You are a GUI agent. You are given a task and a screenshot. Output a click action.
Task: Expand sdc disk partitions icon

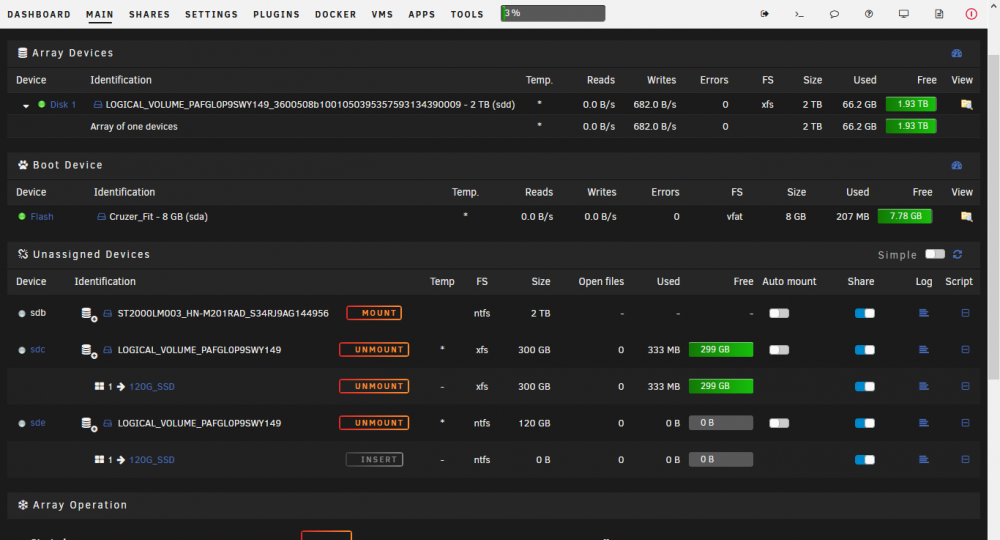(89, 350)
